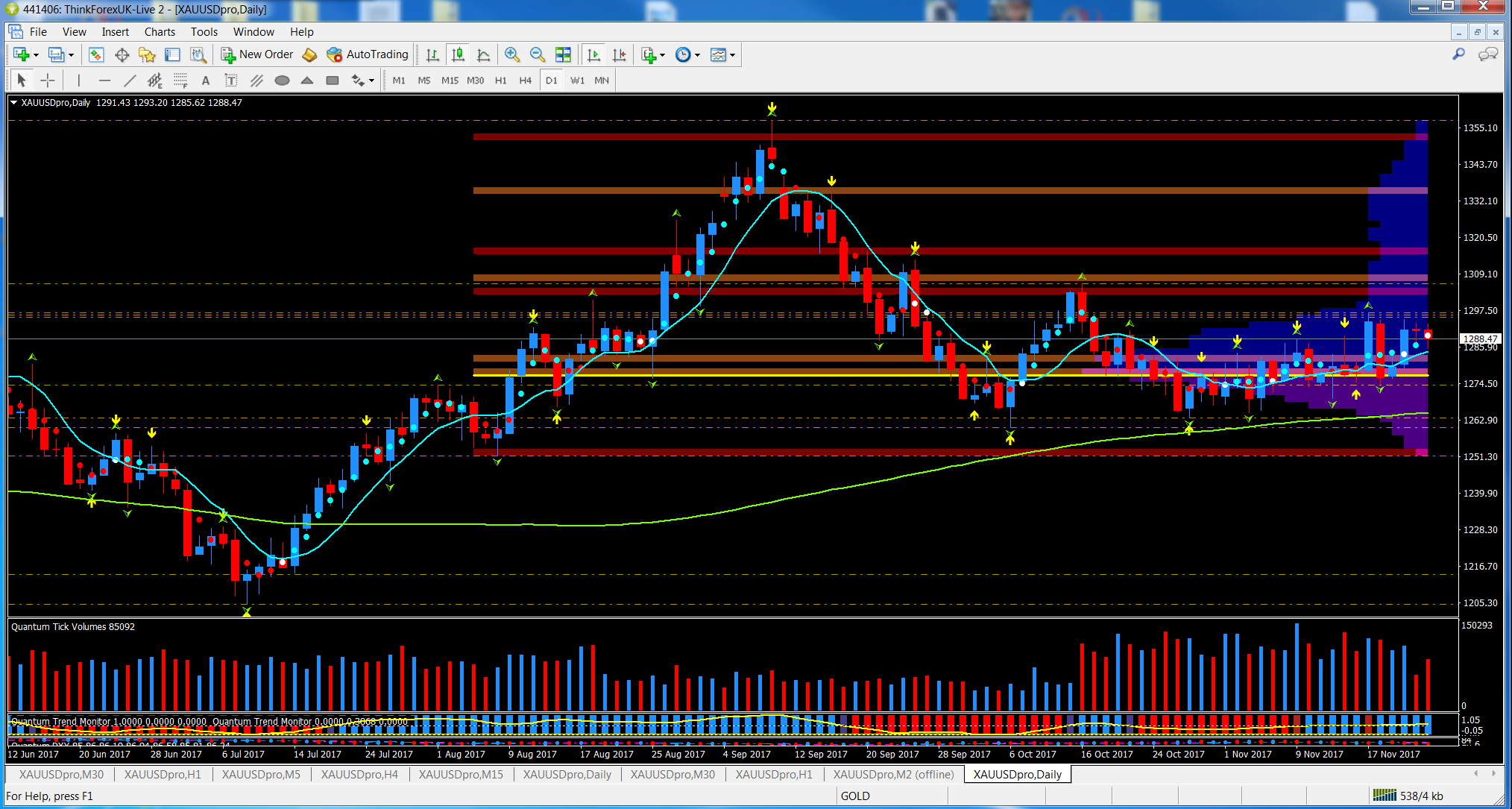Draw a vertical line on the chart
This screenshot has width=1512, height=809.
(78, 80)
